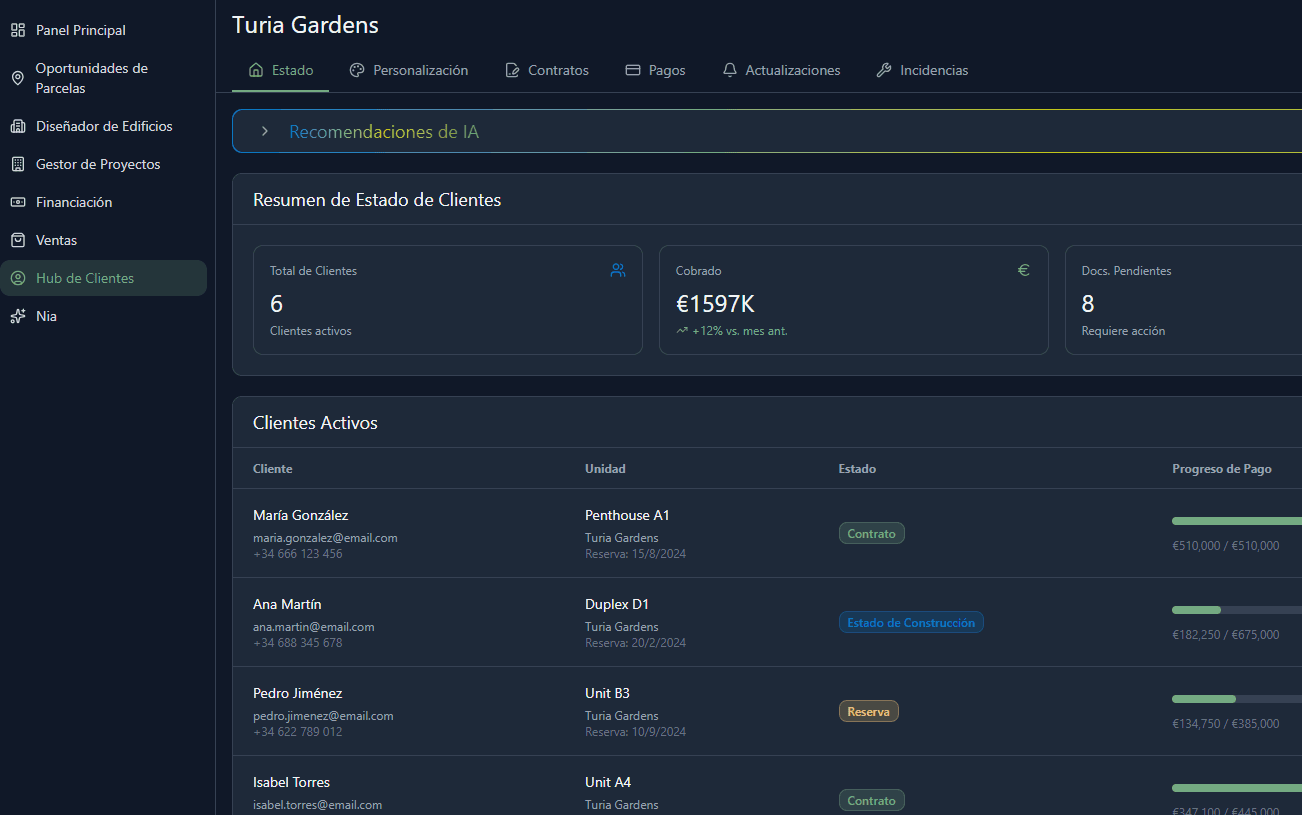Image resolution: width=1302 pixels, height=815 pixels.
Task: Open the Ventas section
Action: pos(104,240)
